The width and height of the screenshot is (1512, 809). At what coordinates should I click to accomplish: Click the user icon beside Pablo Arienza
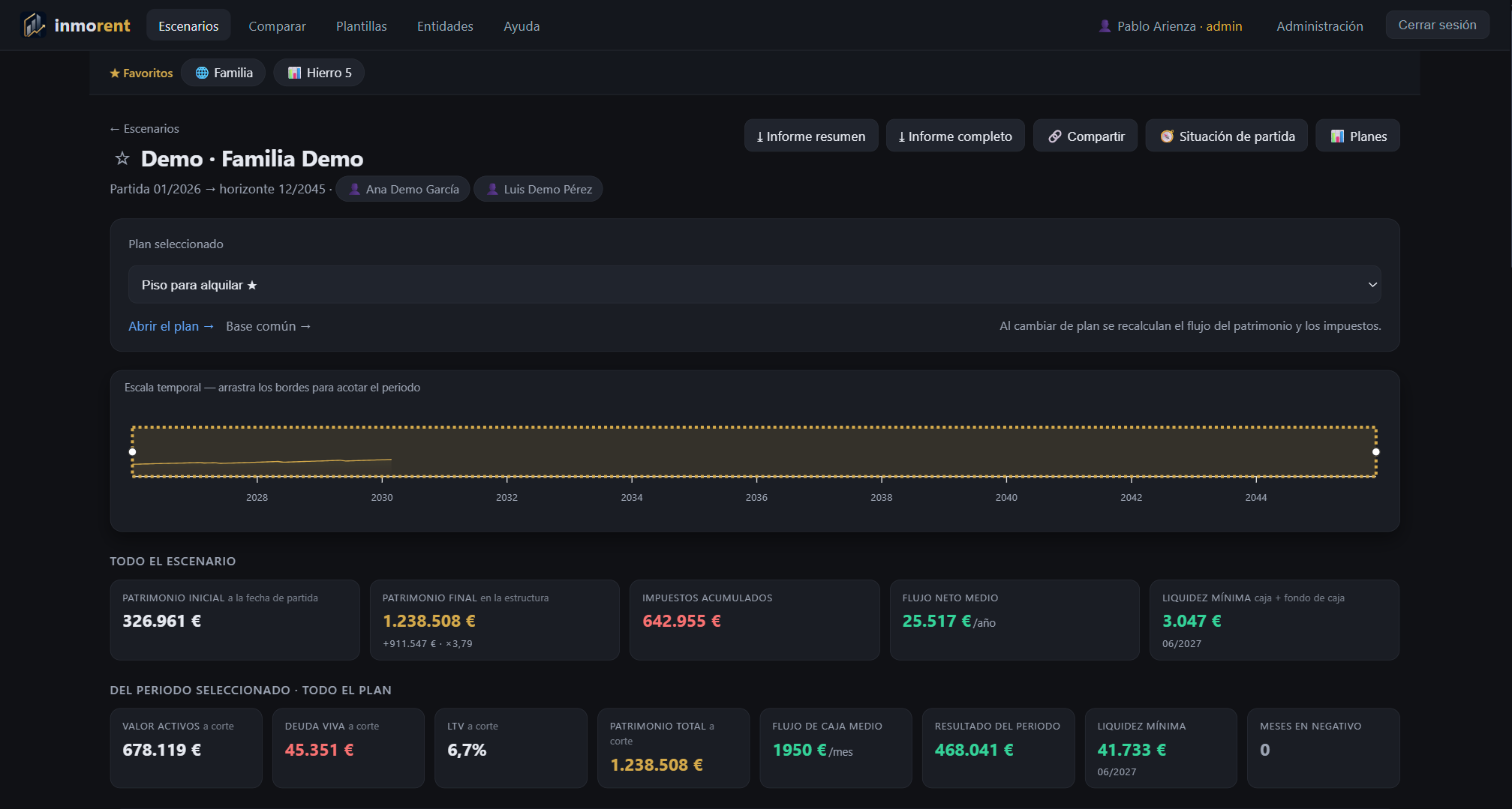[x=1105, y=26]
